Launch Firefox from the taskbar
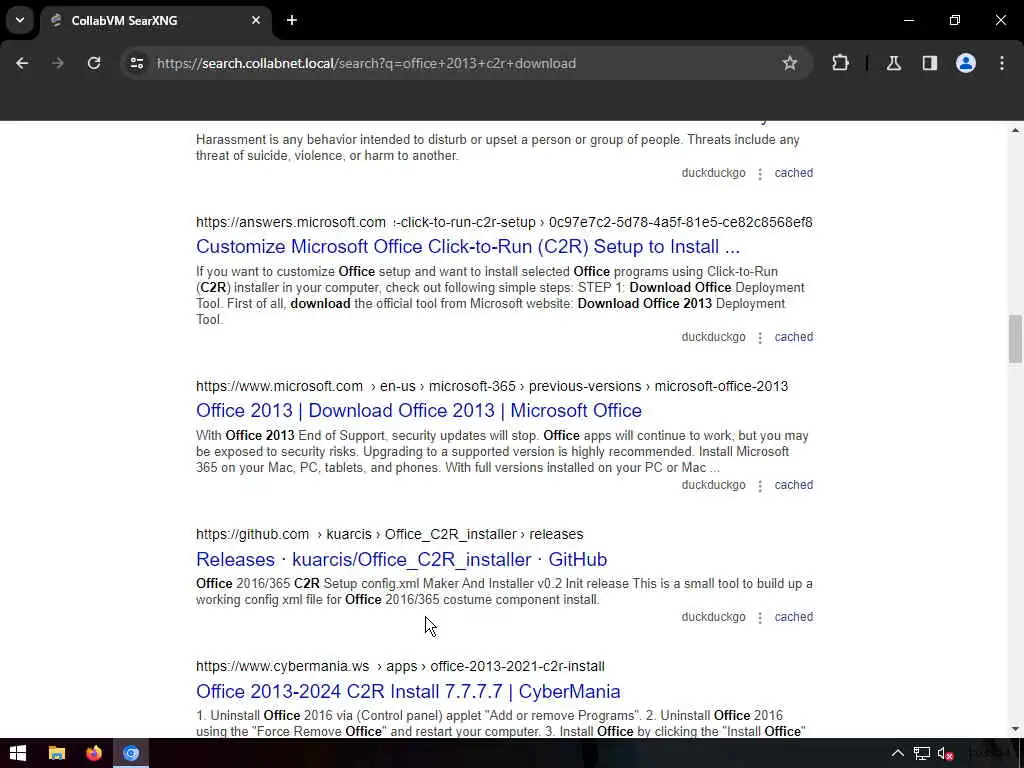This screenshot has height=768, width=1024. point(94,754)
